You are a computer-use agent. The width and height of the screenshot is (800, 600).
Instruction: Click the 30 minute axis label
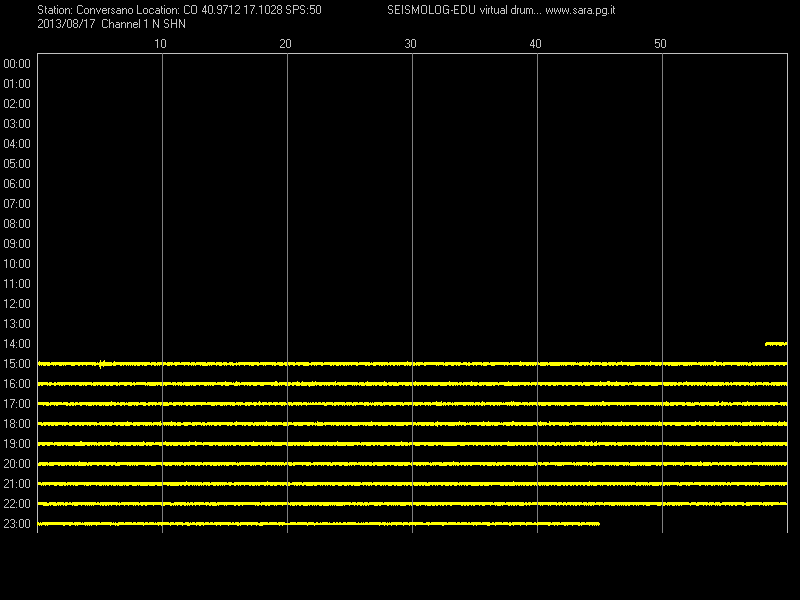[410, 44]
